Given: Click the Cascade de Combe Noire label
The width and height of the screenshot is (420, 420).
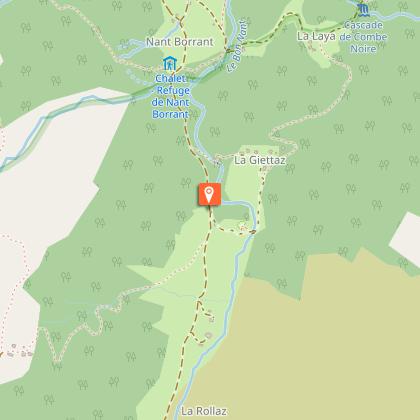Looking at the screenshot, I should click(x=363, y=37).
